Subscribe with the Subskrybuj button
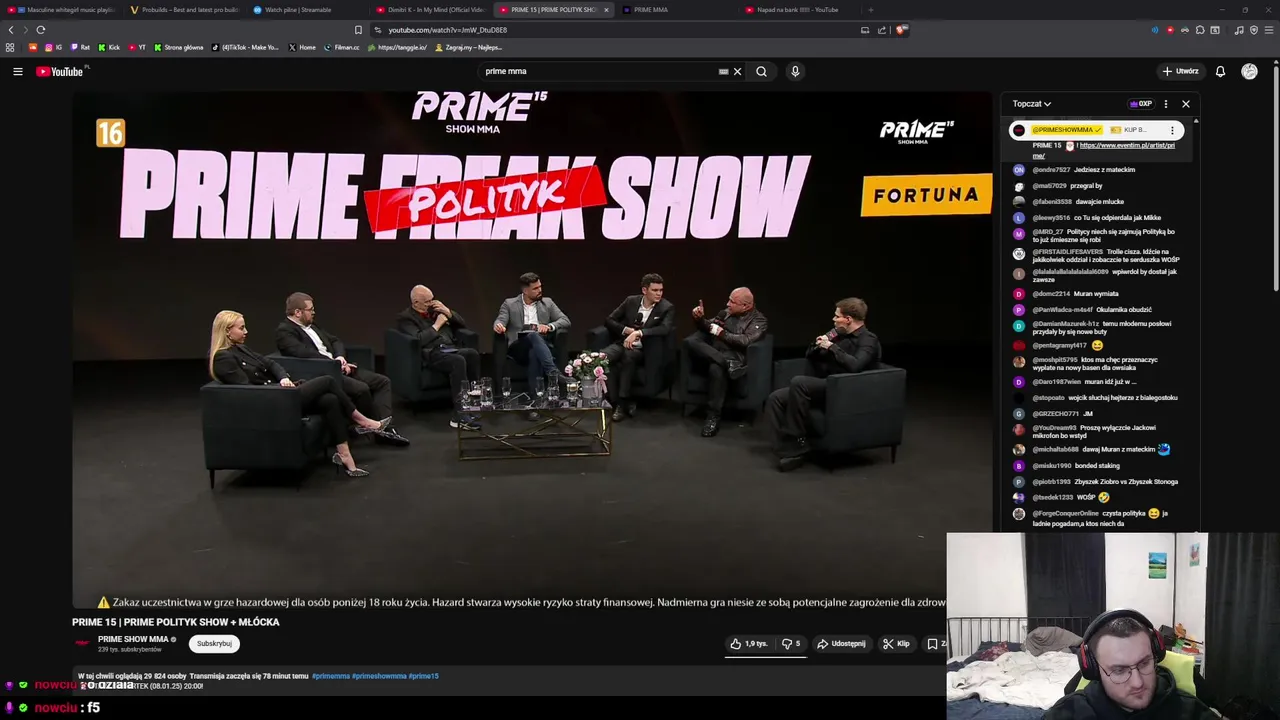 tap(214, 644)
